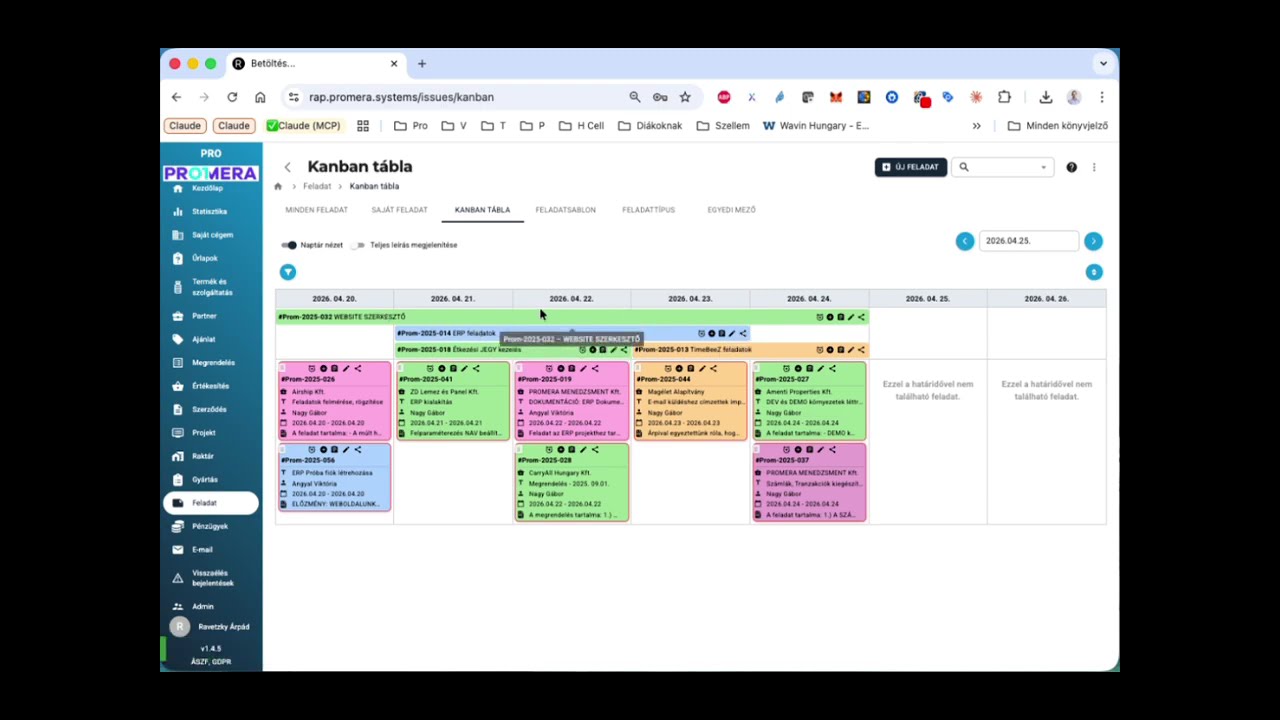Click the Feladat breadcrumb link
Image resolution: width=1280 pixels, height=720 pixels.
coord(317,186)
